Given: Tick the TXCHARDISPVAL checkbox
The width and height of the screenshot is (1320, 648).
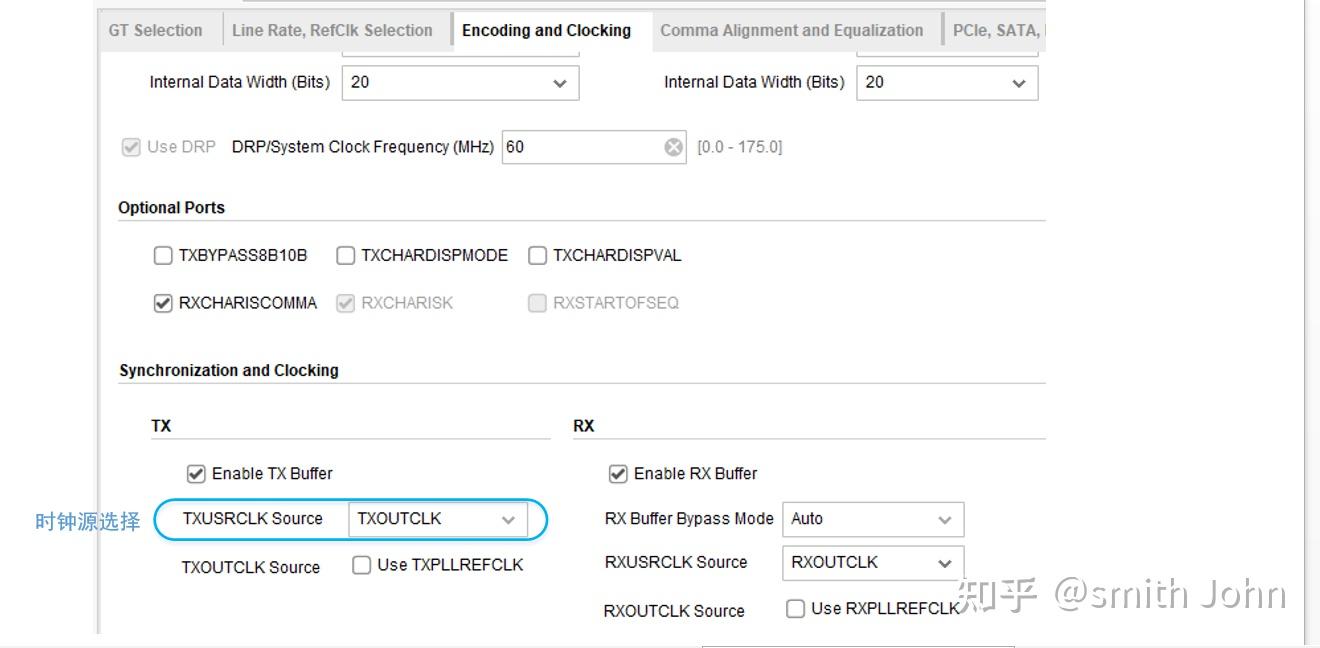Looking at the screenshot, I should [537, 256].
